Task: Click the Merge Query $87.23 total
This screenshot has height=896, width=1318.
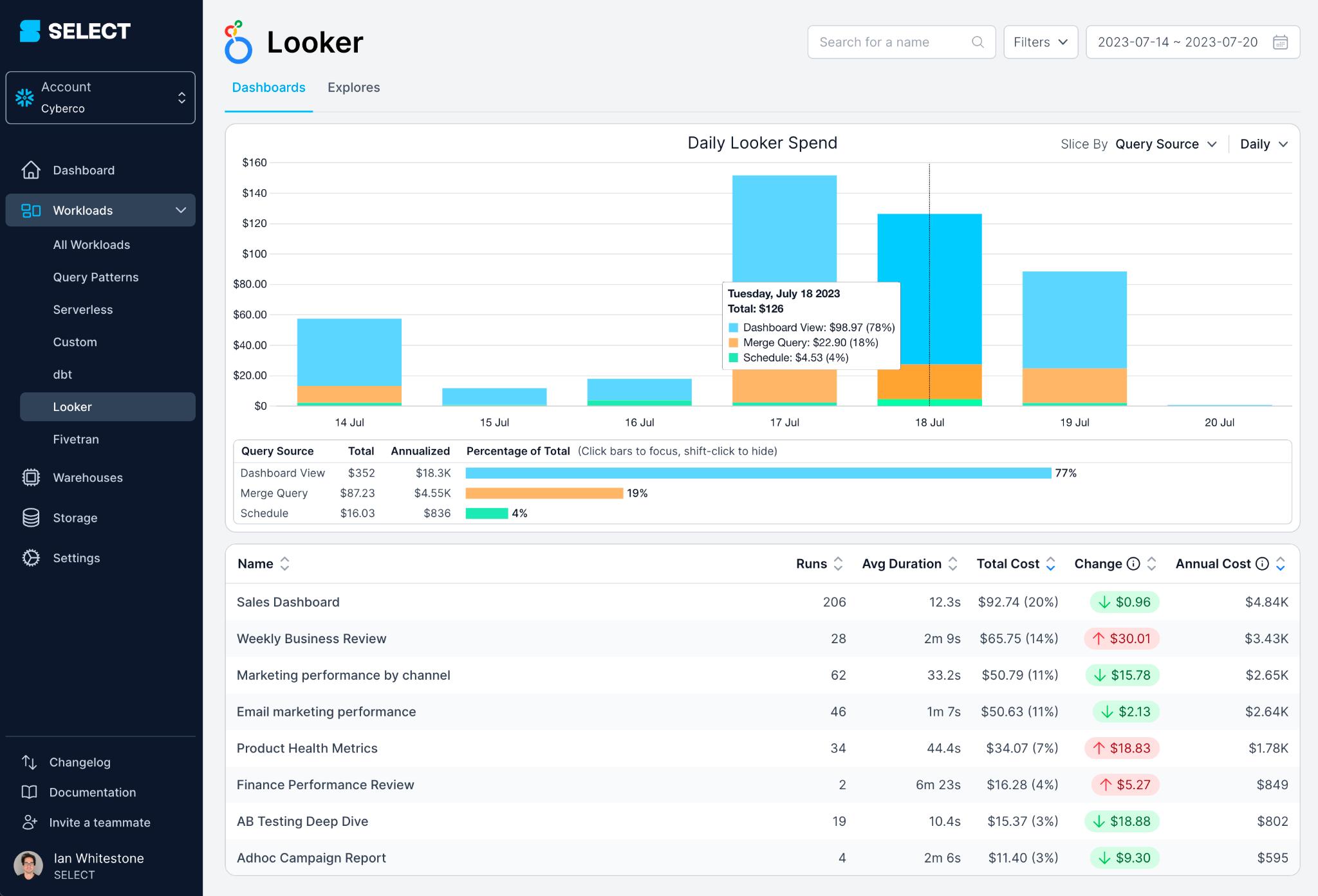Action: point(357,493)
